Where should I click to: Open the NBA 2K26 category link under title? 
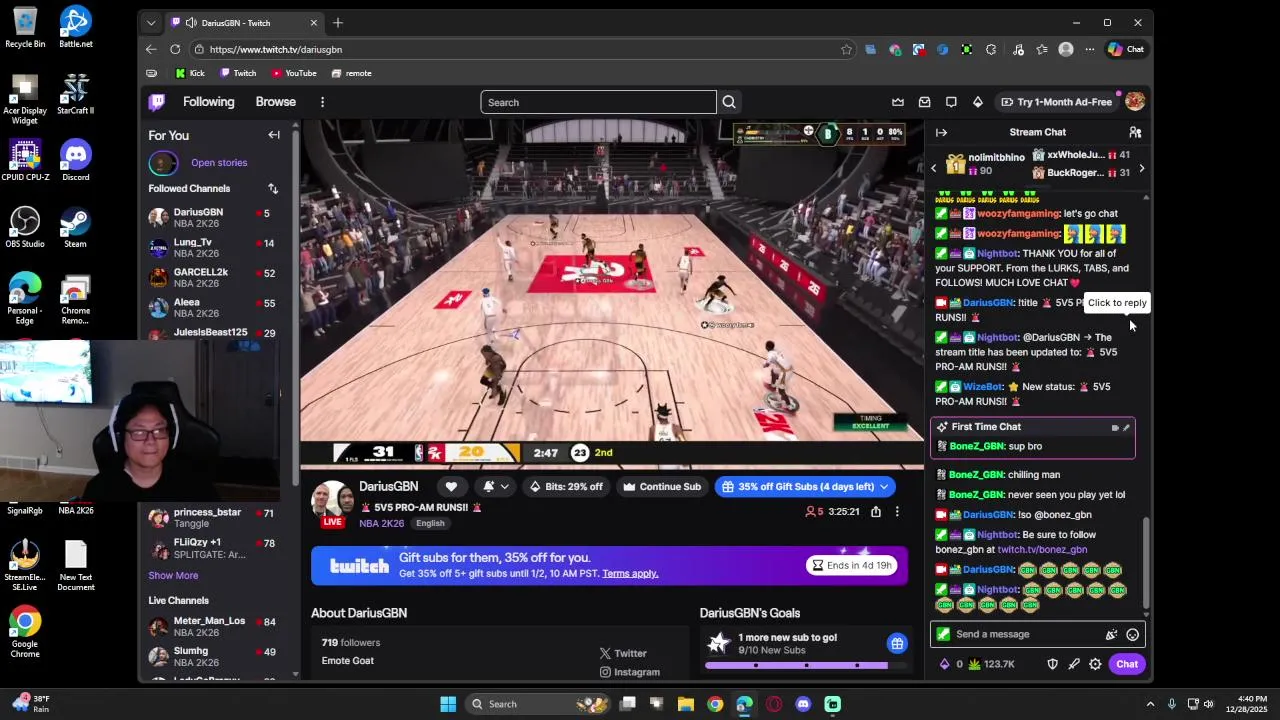click(x=380, y=523)
